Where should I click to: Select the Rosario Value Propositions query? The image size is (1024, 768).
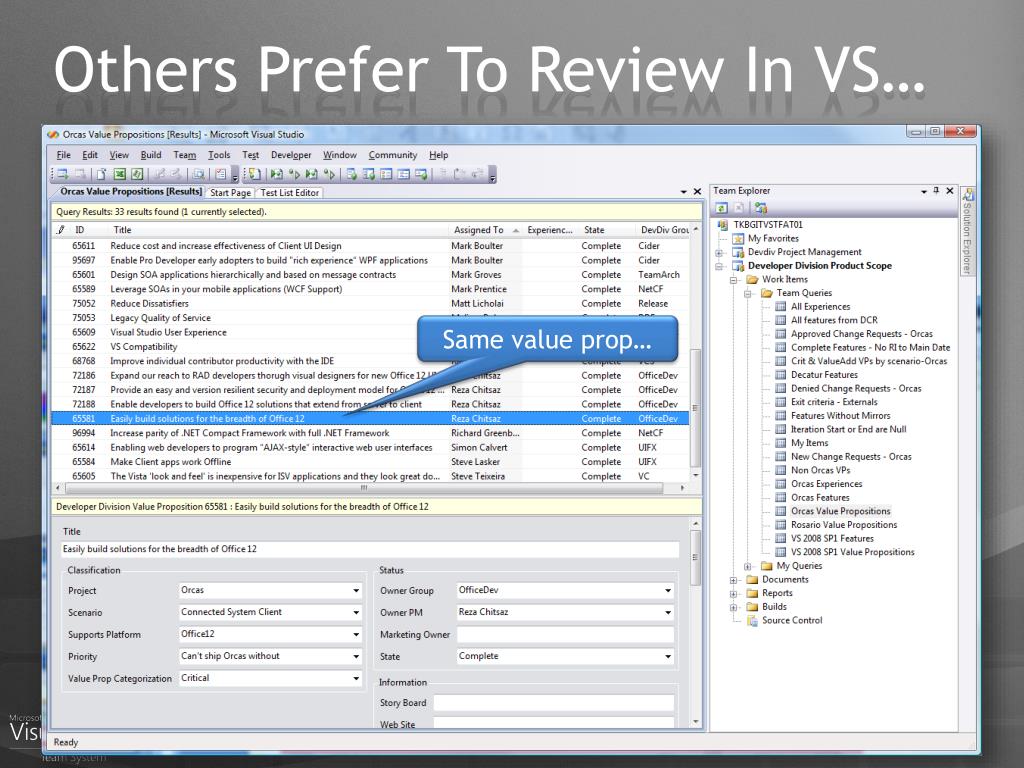tap(844, 525)
